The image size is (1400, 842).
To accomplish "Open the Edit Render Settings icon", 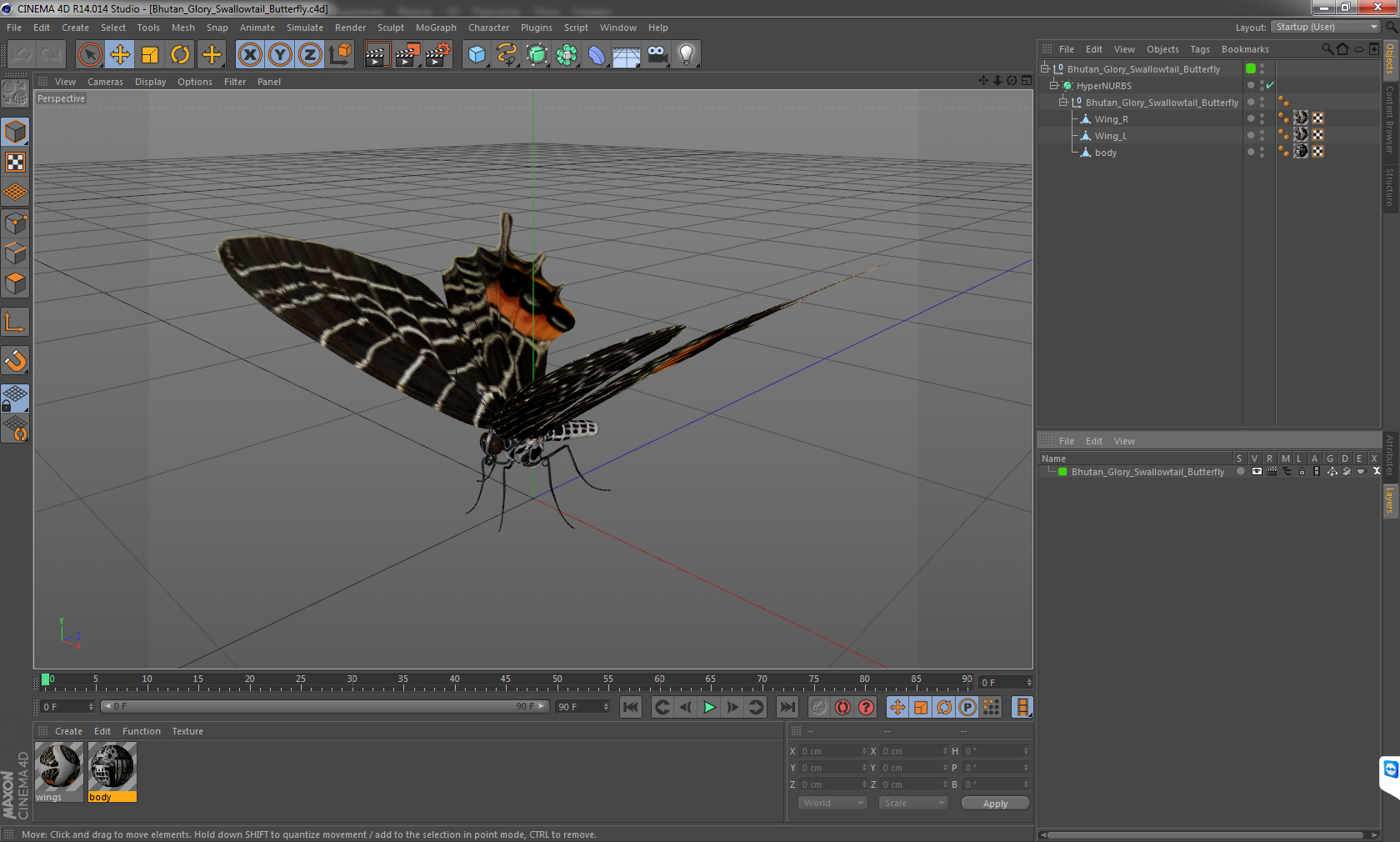I will 437,55.
